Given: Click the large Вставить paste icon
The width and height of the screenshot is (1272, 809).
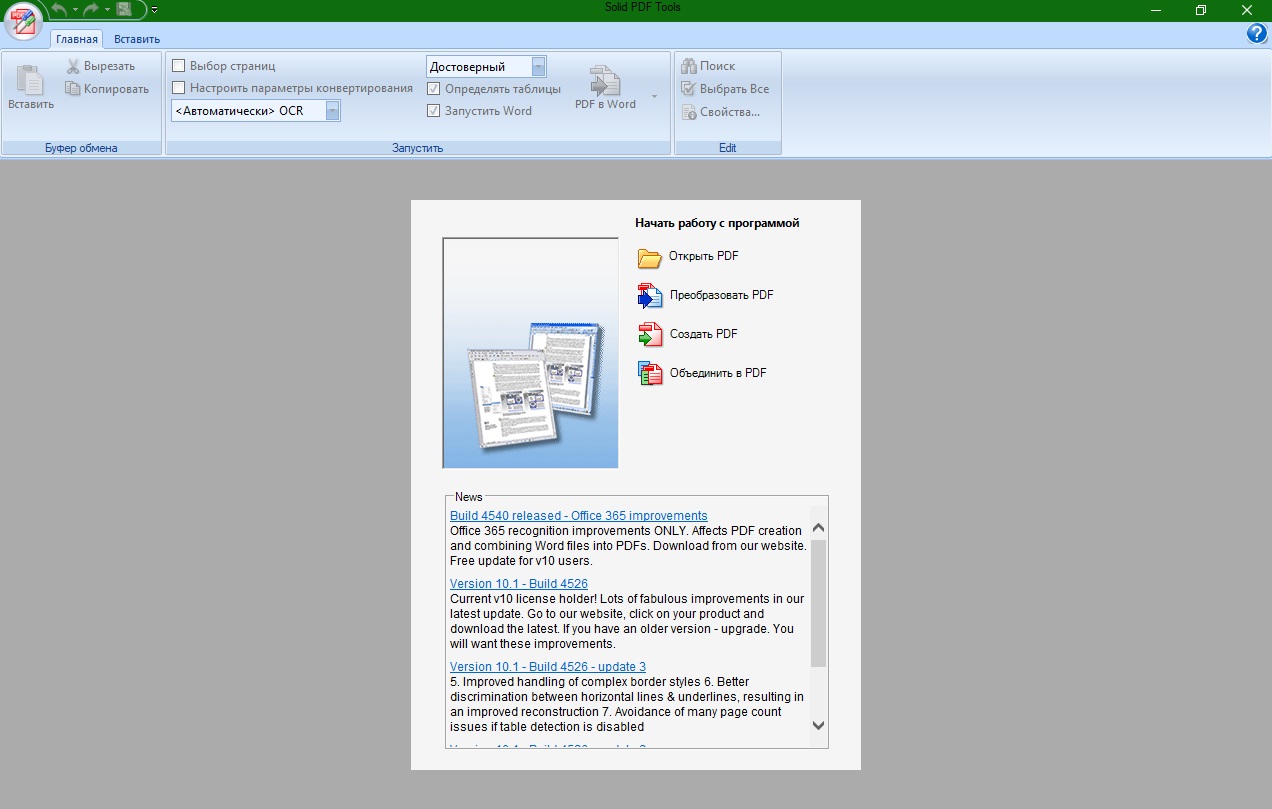Looking at the screenshot, I should point(30,79).
